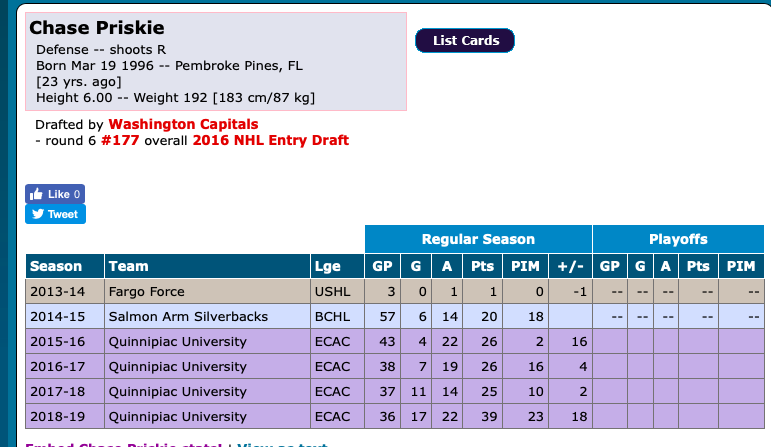The image size is (771, 447).
Task: Open 2018-19 Quinnipiac University team link
Action: [x=177, y=416]
